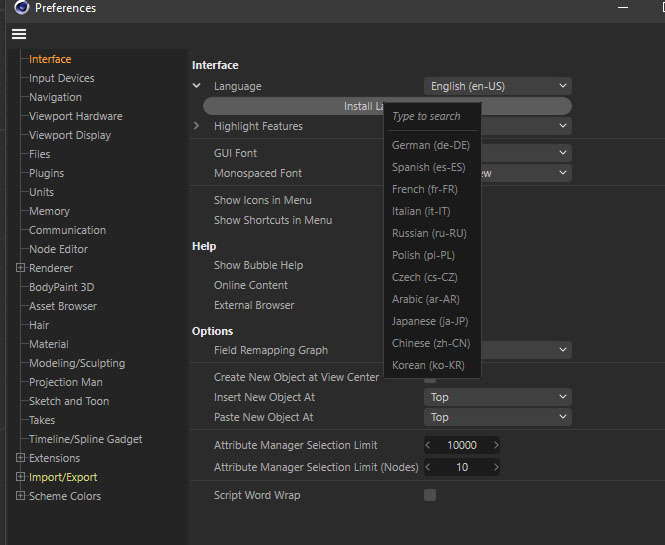
Task: Open the Language dropdown showing English (en-US)
Action: click(x=498, y=86)
